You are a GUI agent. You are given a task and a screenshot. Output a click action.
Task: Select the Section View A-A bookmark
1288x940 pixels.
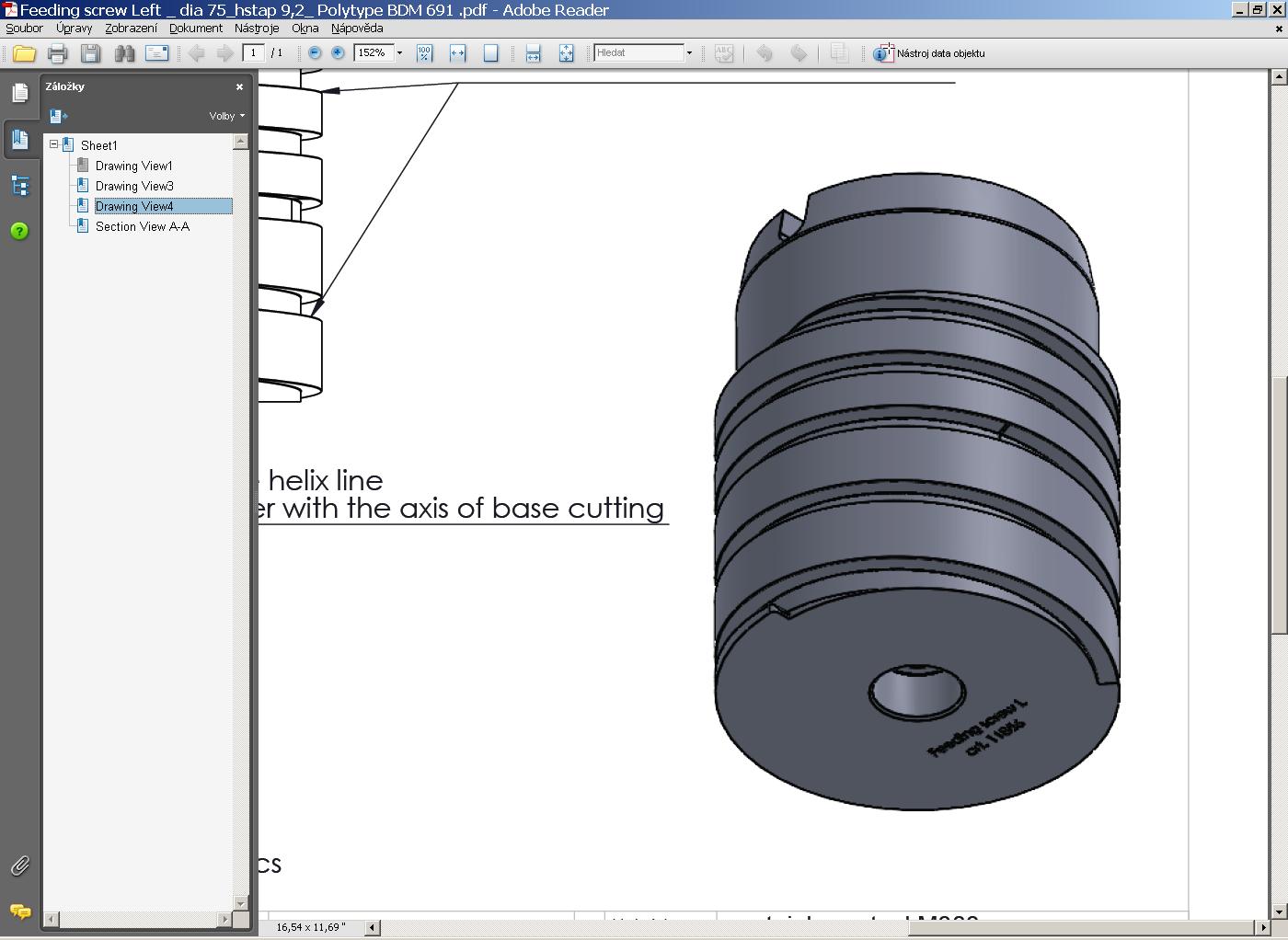[x=143, y=226]
